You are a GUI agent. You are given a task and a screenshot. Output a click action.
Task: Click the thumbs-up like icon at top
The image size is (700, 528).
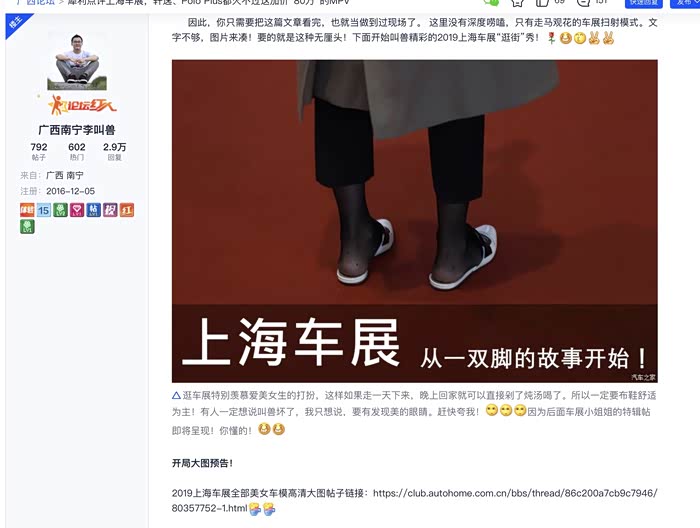(x=542, y=2)
